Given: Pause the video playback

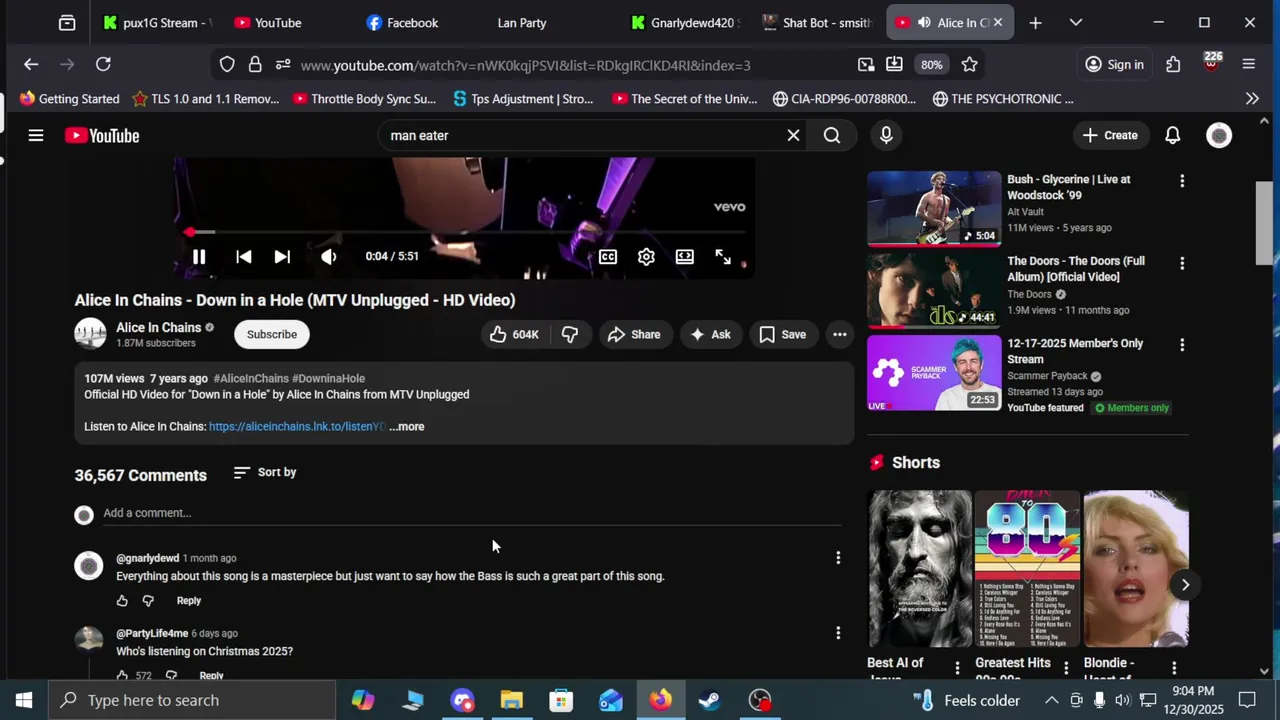Looking at the screenshot, I should [199, 257].
